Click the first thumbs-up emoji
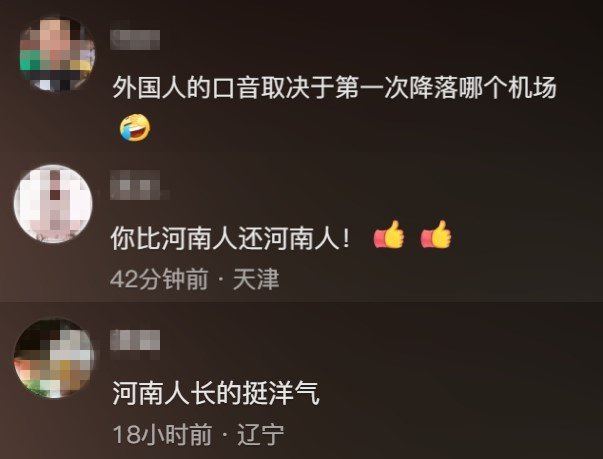Viewport: 603px width, 459px height. pyautogui.click(x=389, y=234)
